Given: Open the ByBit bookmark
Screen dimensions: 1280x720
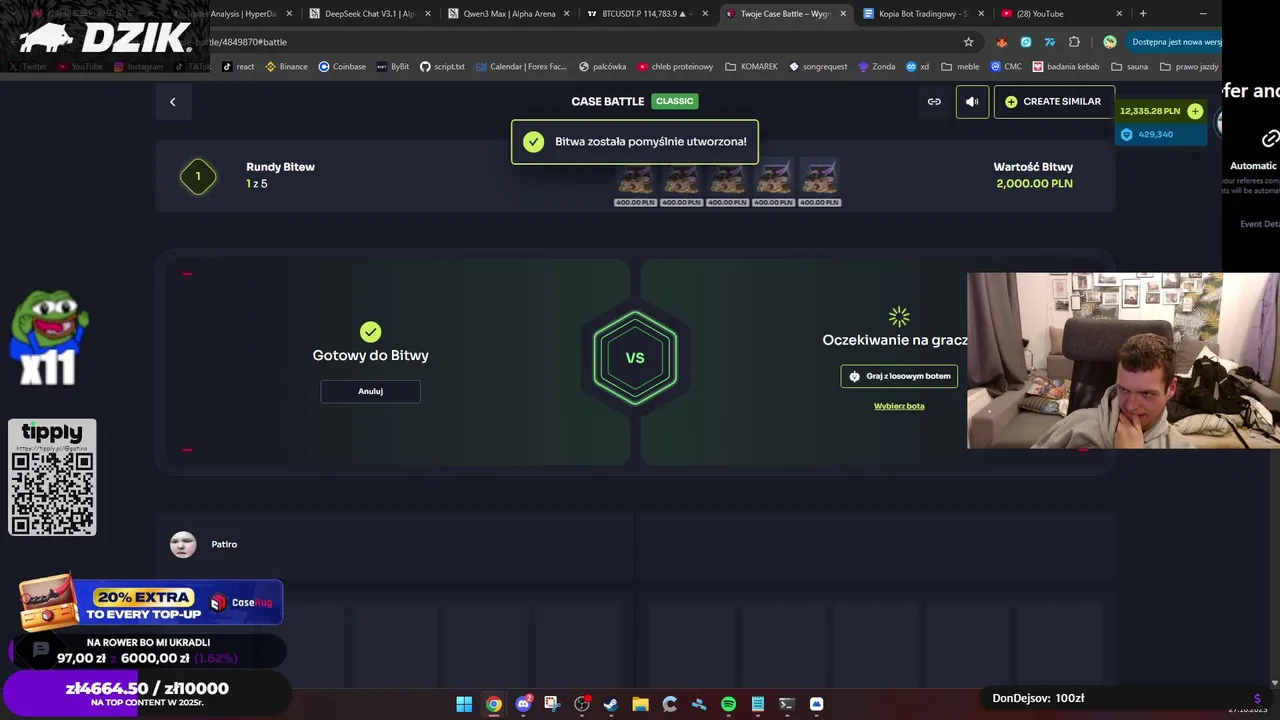Looking at the screenshot, I should (x=393, y=67).
